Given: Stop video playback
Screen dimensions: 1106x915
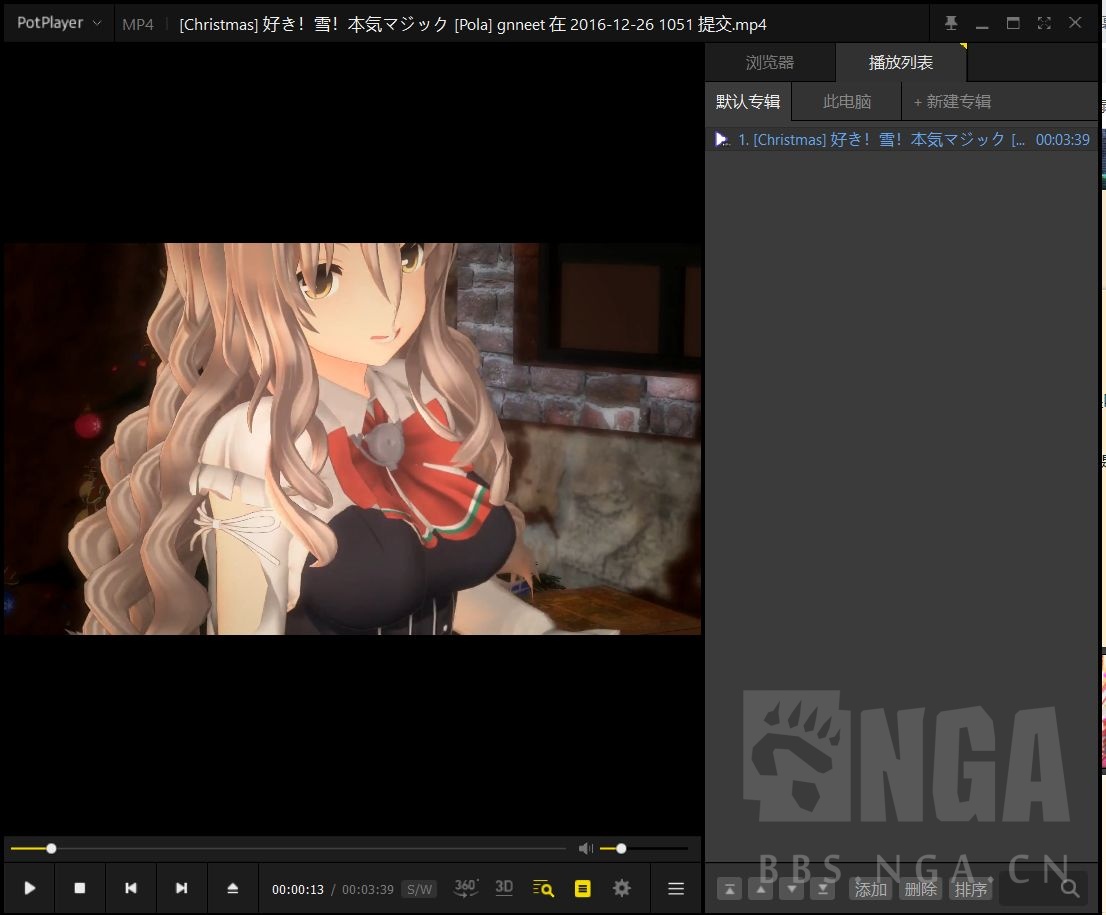Looking at the screenshot, I should click(80, 888).
